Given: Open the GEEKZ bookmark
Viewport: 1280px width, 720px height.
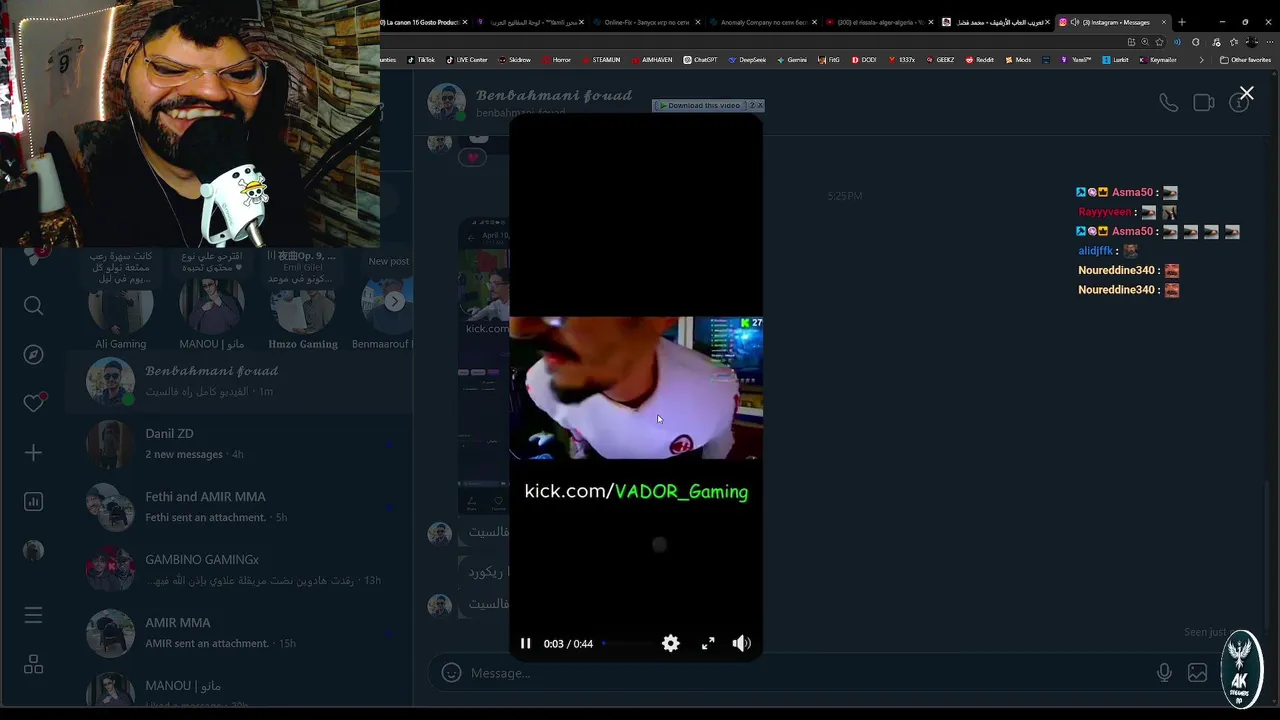Looking at the screenshot, I should 939,60.
